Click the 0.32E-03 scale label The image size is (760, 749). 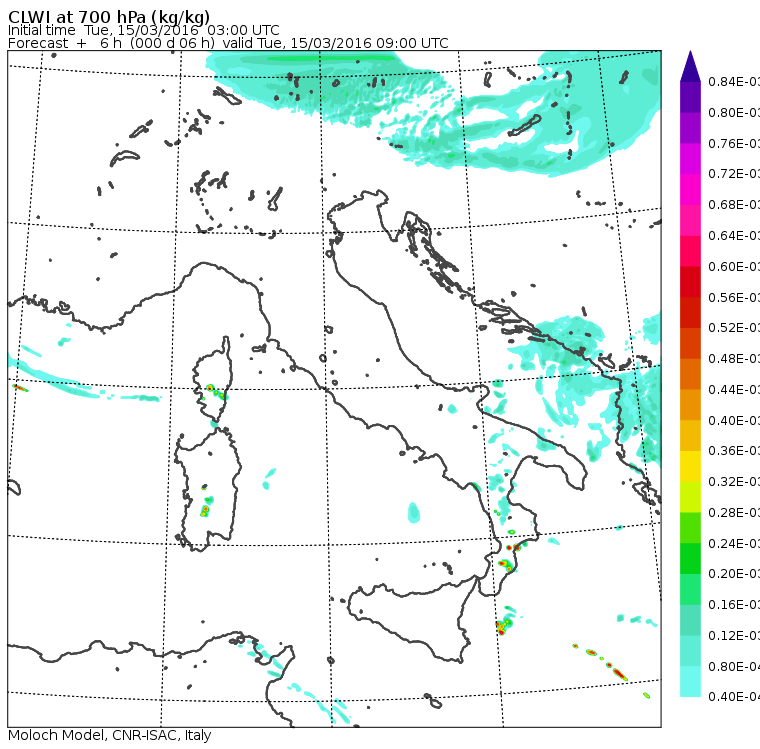pyautogui.click(x=734, y=482)
